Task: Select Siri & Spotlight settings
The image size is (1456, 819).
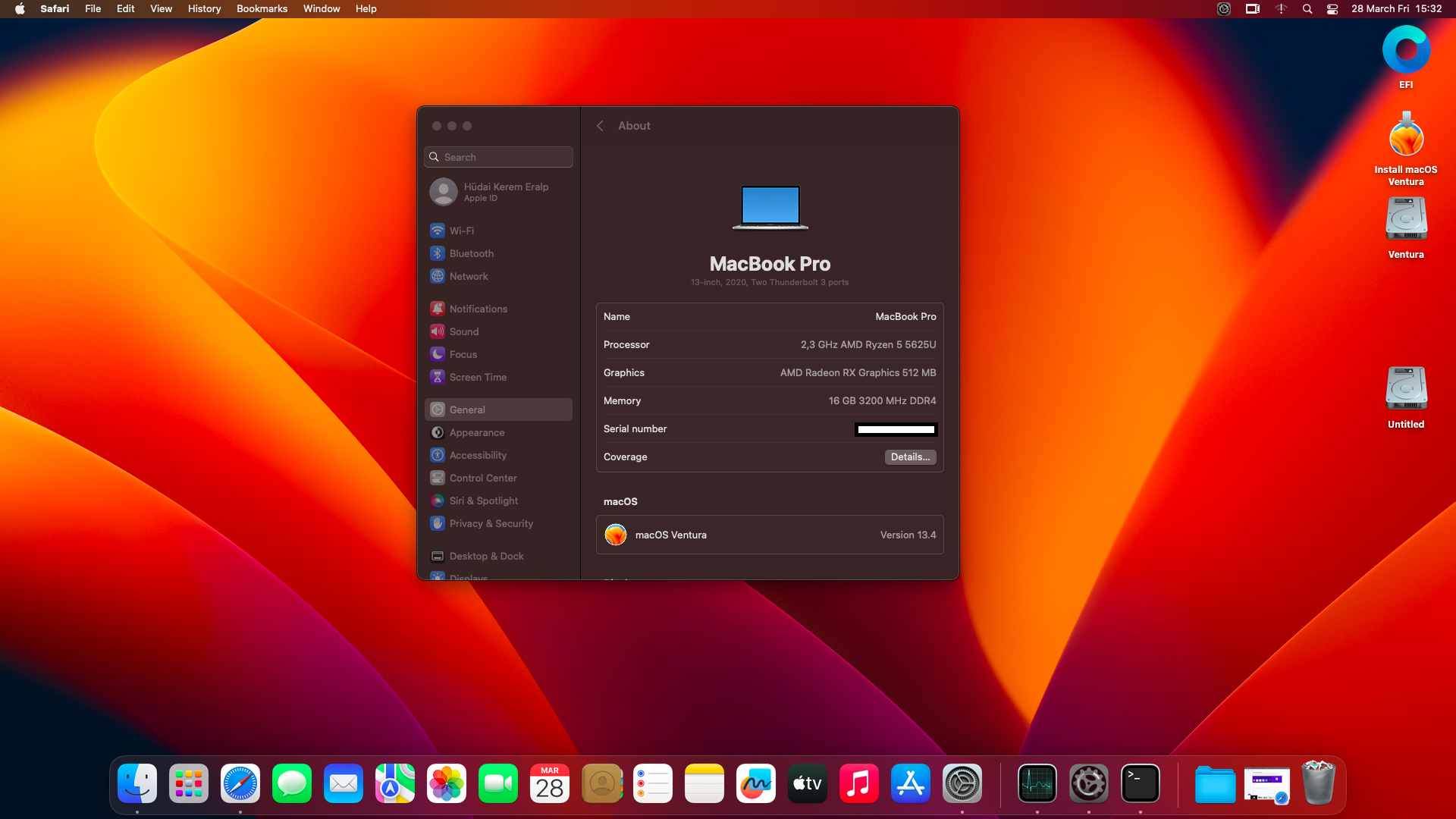Action: 483,500
